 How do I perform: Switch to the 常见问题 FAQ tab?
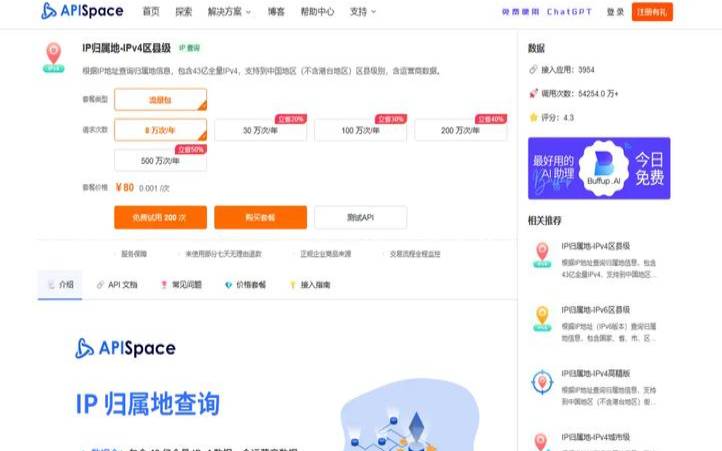click(181, 285)
